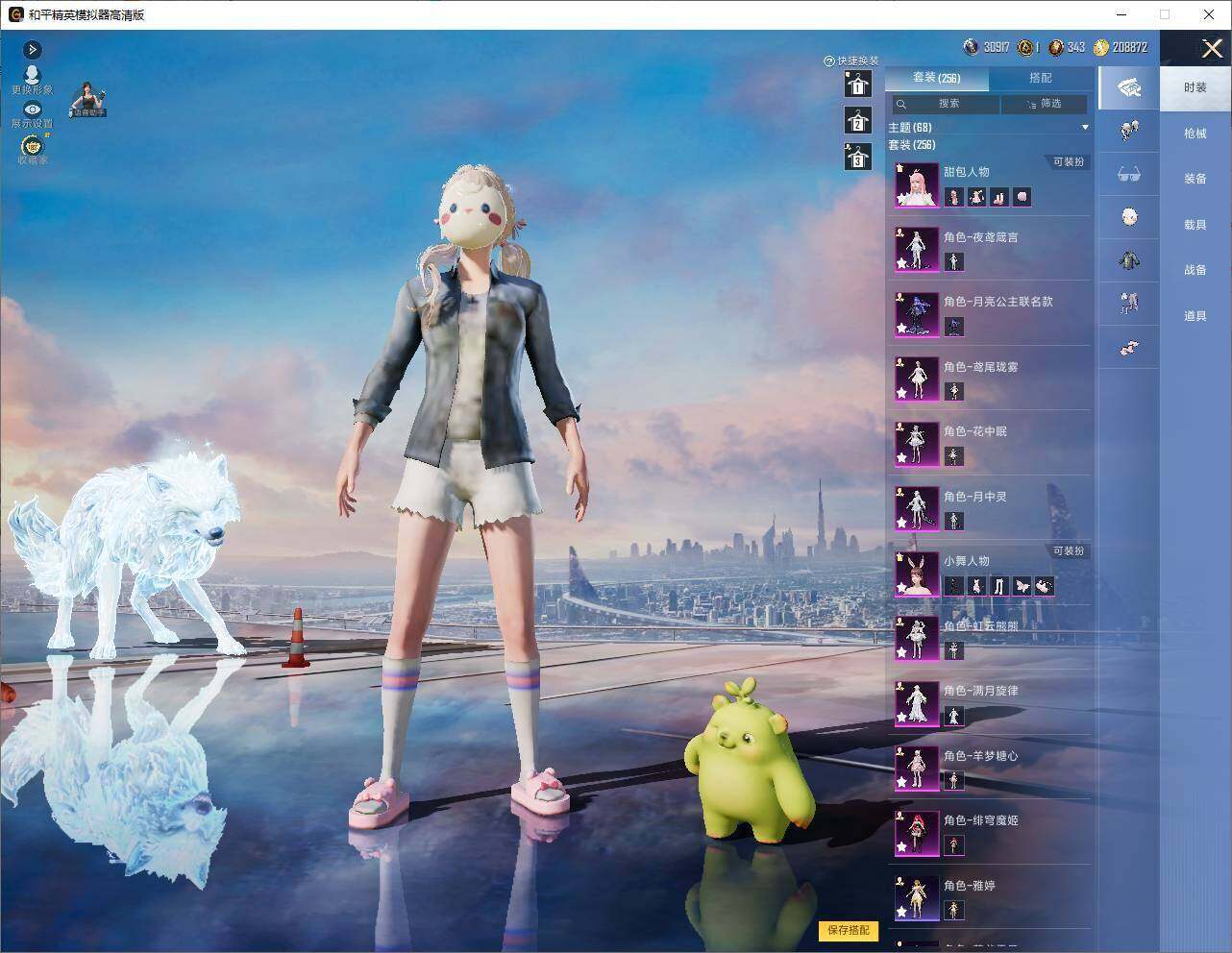The width and height of the screenshot is (1232, 953).
Task: Select quick outfit hanger slot 2
Action: click(858, 121)
